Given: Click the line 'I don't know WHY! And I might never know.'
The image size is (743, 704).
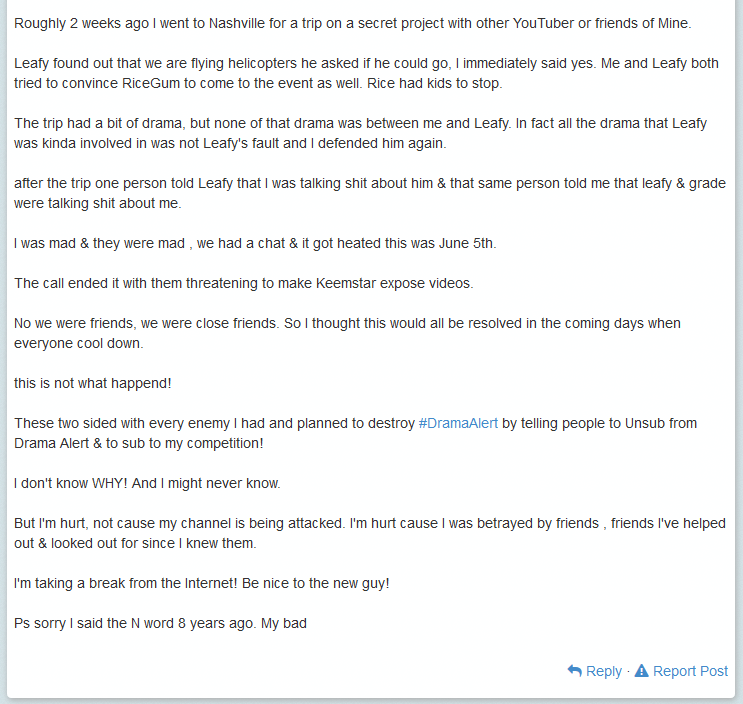Looking at the screenshot, I should [x=147, y=483].
